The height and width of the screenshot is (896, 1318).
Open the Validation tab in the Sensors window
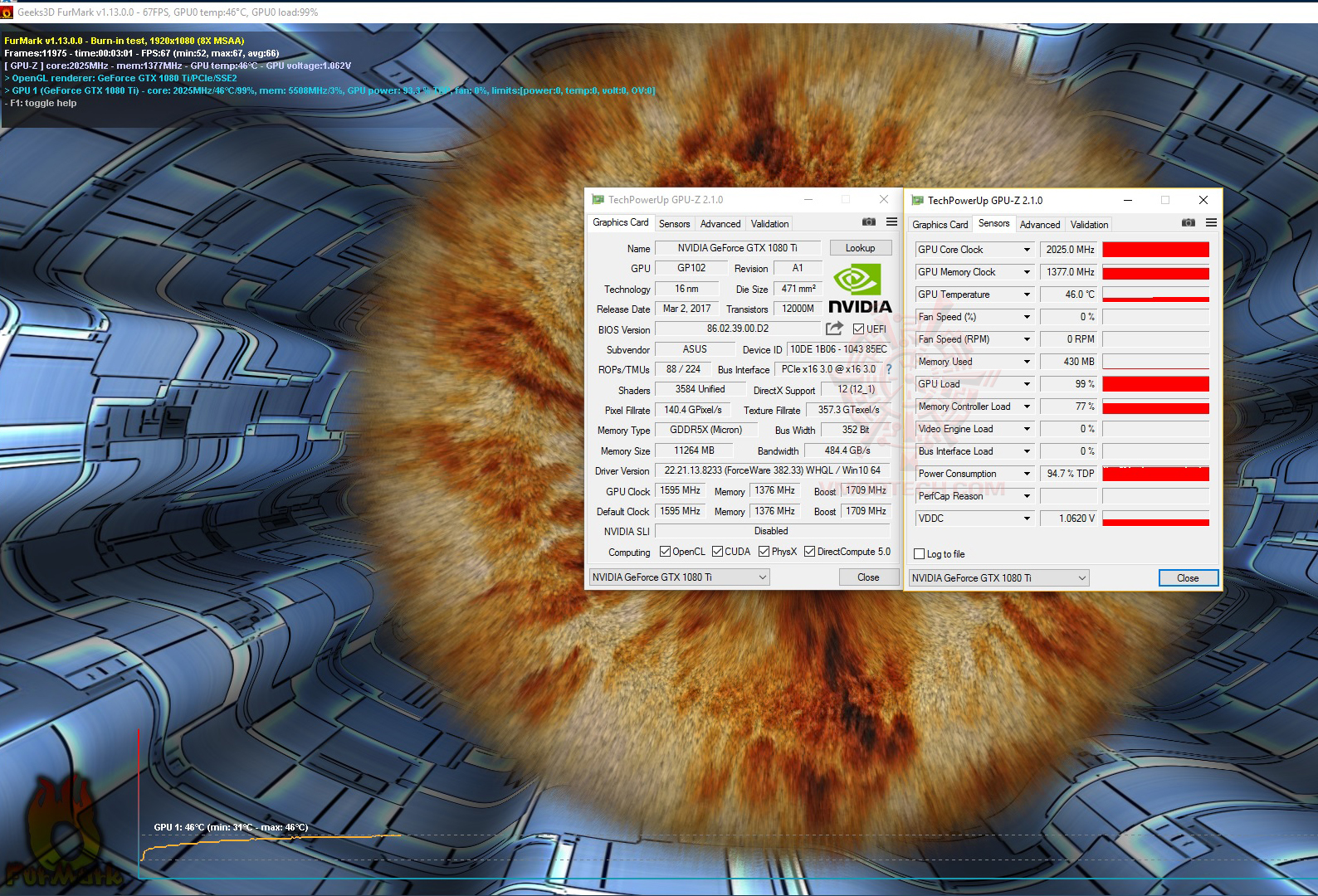[1089, 225]
